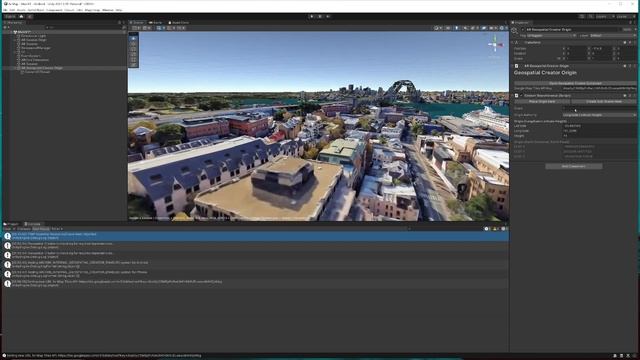Open the Asset Store tab
Screen dimensions: 640x360
pos(179,22)
